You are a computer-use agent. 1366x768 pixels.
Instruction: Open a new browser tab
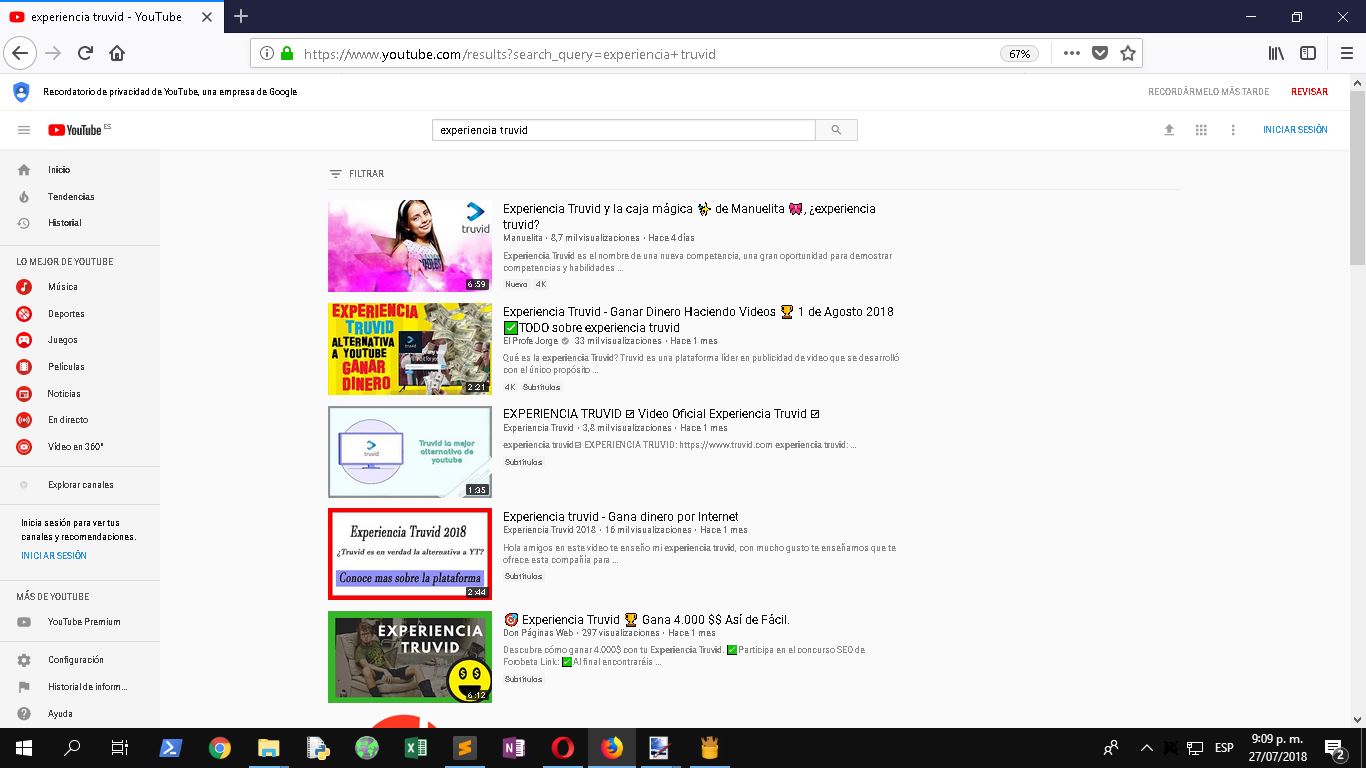point(241,16)
